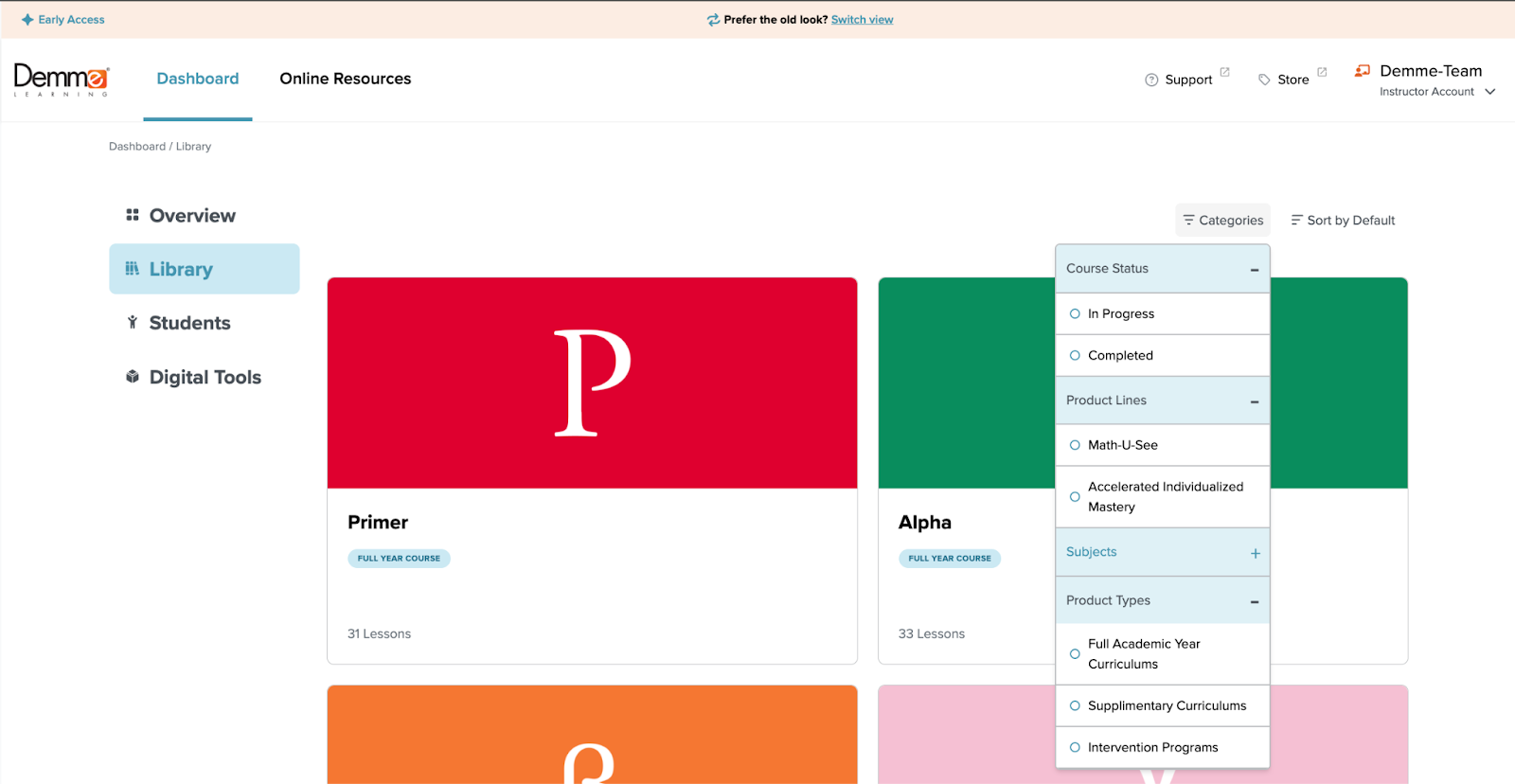Click the Early Access sparkle icon

pos(27,19)
